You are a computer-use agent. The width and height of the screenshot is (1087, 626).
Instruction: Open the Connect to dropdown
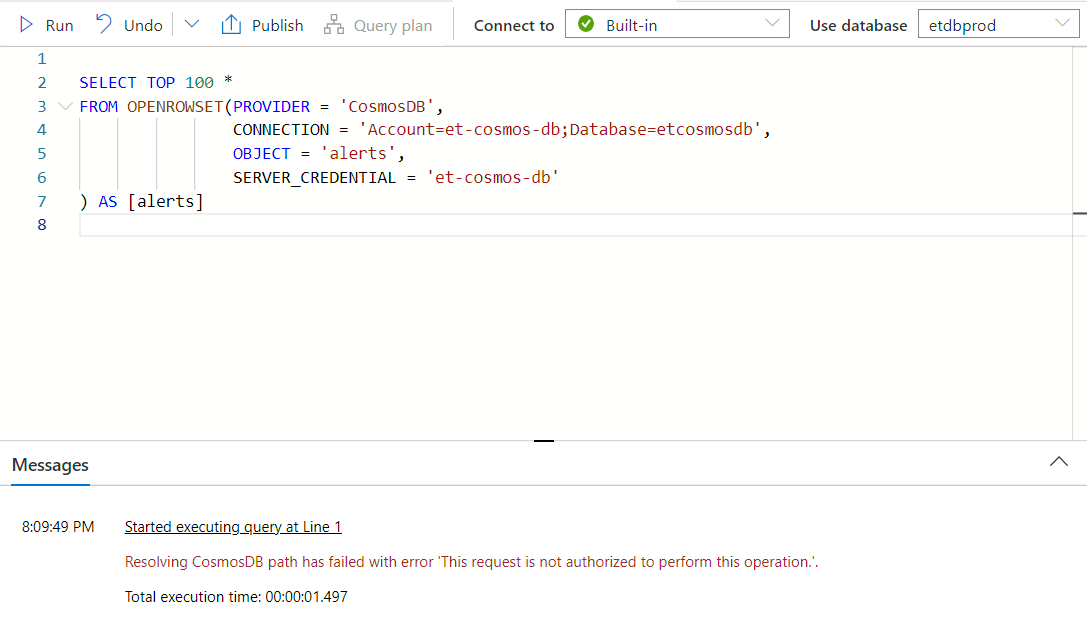pos(770,24)
